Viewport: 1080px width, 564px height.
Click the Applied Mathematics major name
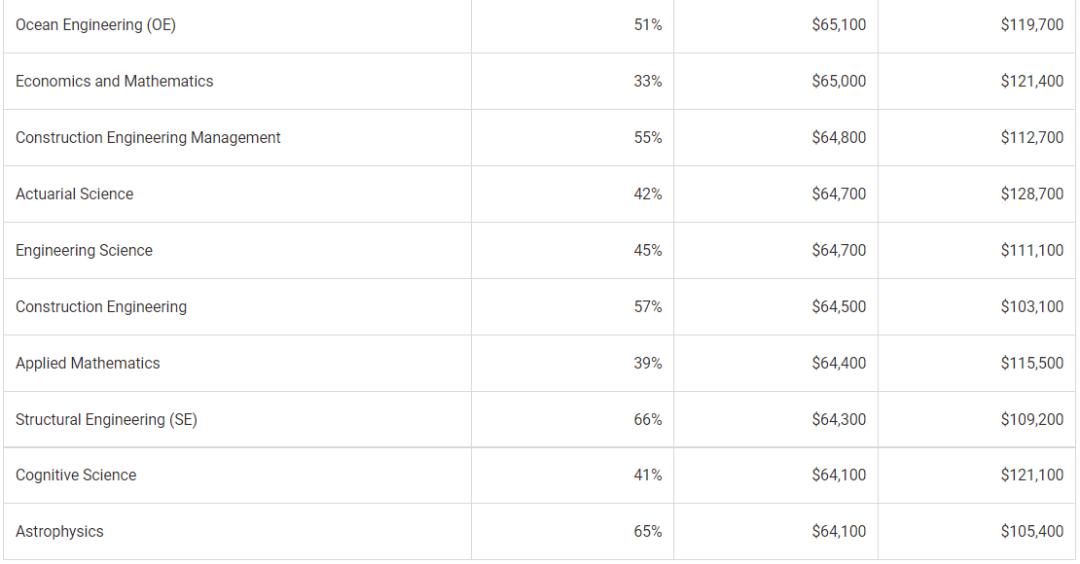(x=88, y=364)
